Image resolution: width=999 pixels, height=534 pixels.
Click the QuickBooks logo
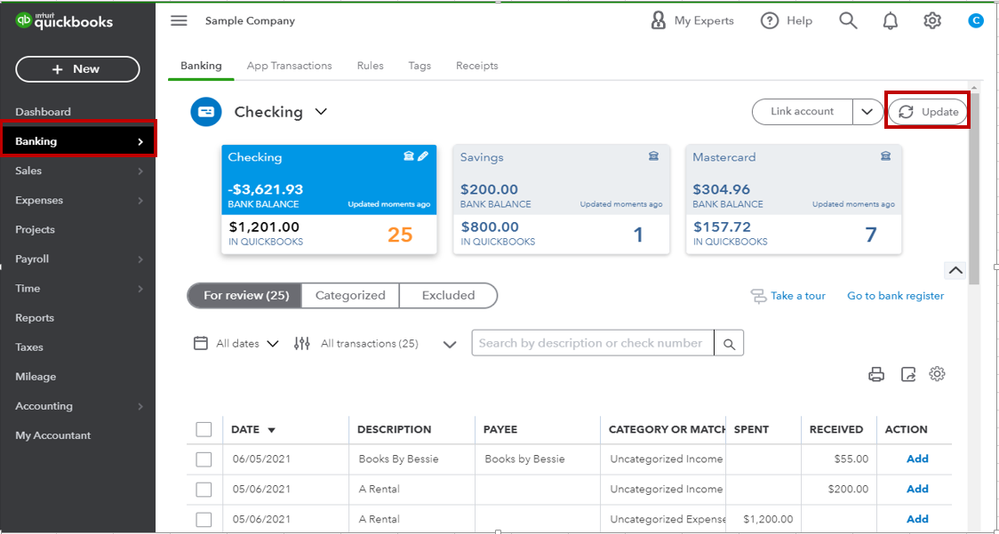[64, 21]
